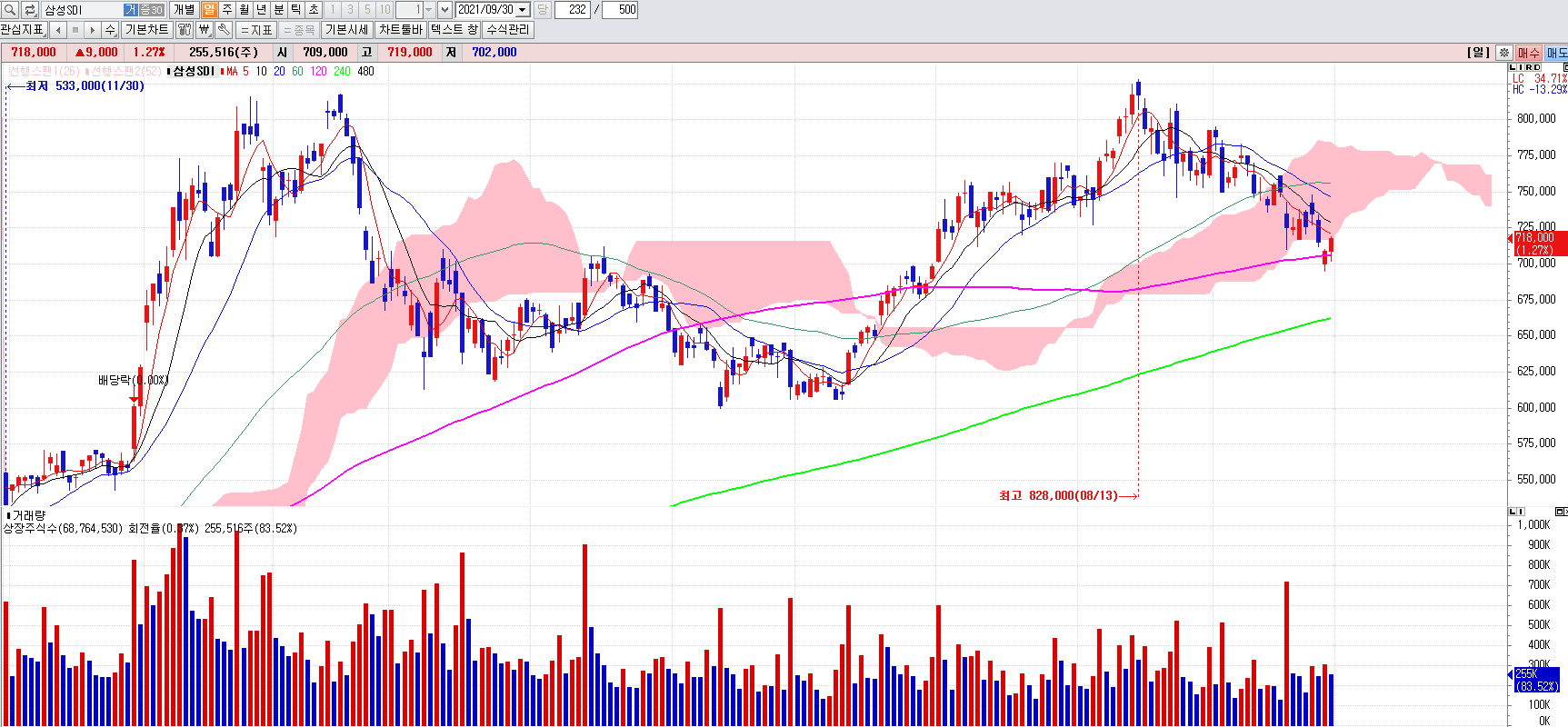Click the 232 candle count field
The image size is (1568, 727).
click(573, 10)
